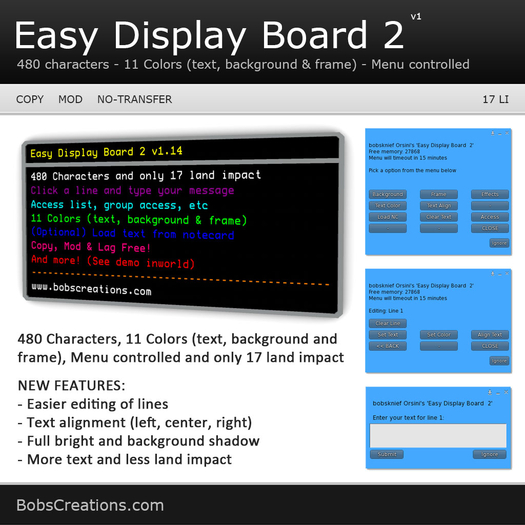
Task: Choose Text Color in main menu dialog
Action: coord(388,206)
